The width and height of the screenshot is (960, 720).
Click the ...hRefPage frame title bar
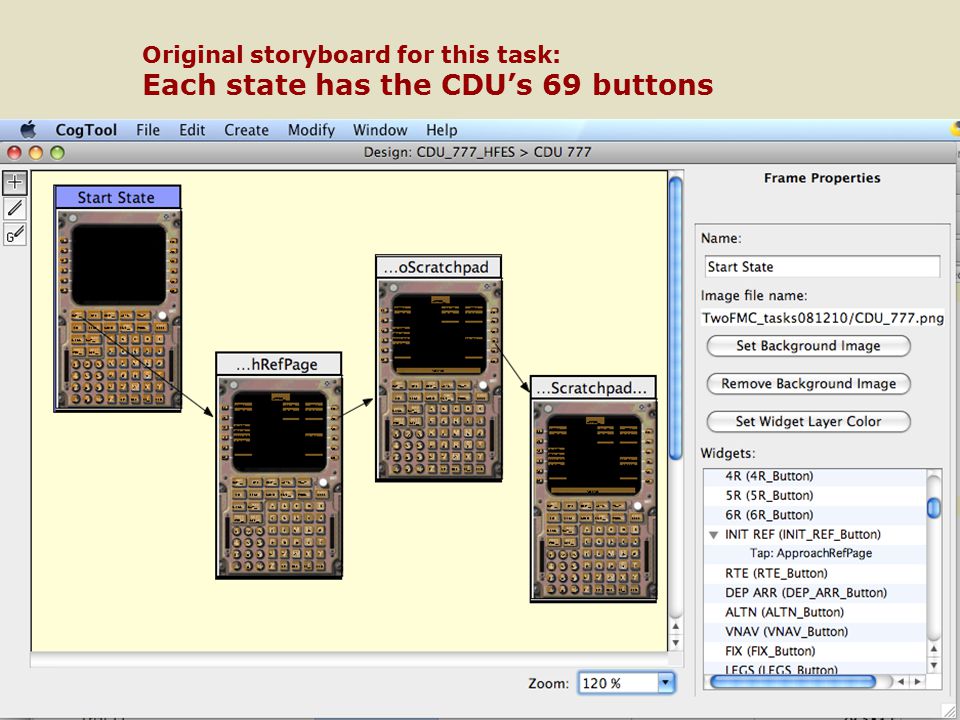[x=279, y=364]
